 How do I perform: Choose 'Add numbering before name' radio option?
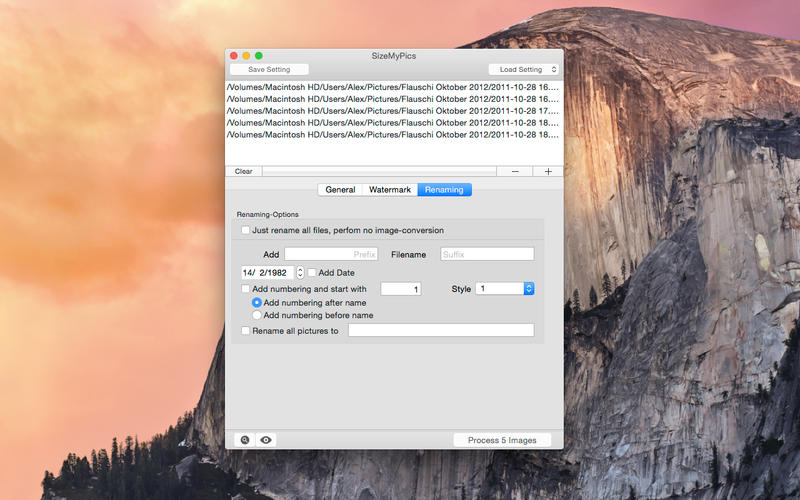257,315
